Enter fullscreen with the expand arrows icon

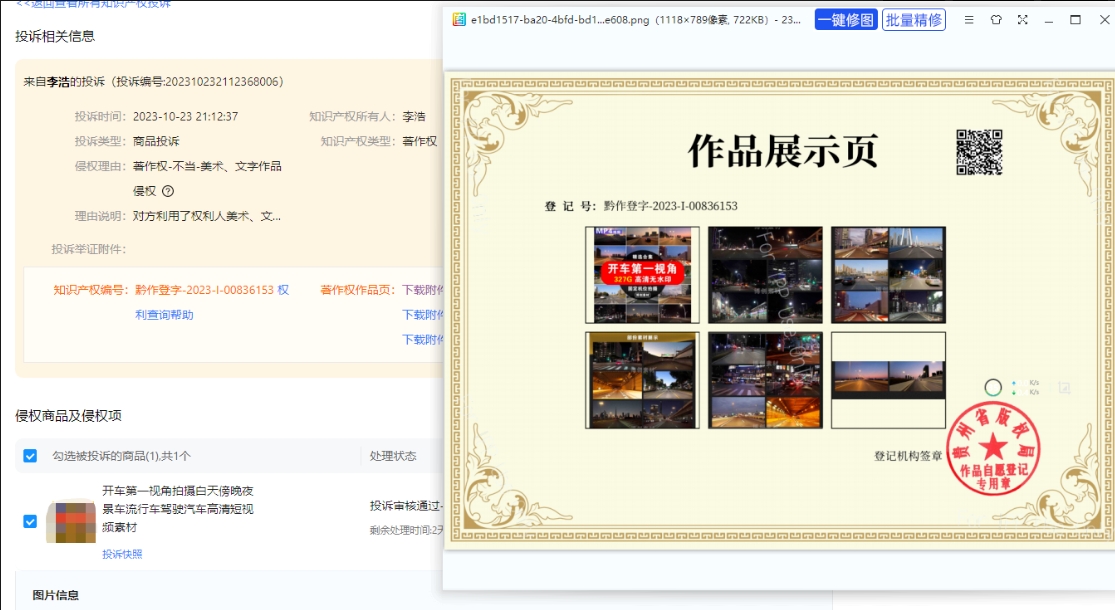point(1022,20)
